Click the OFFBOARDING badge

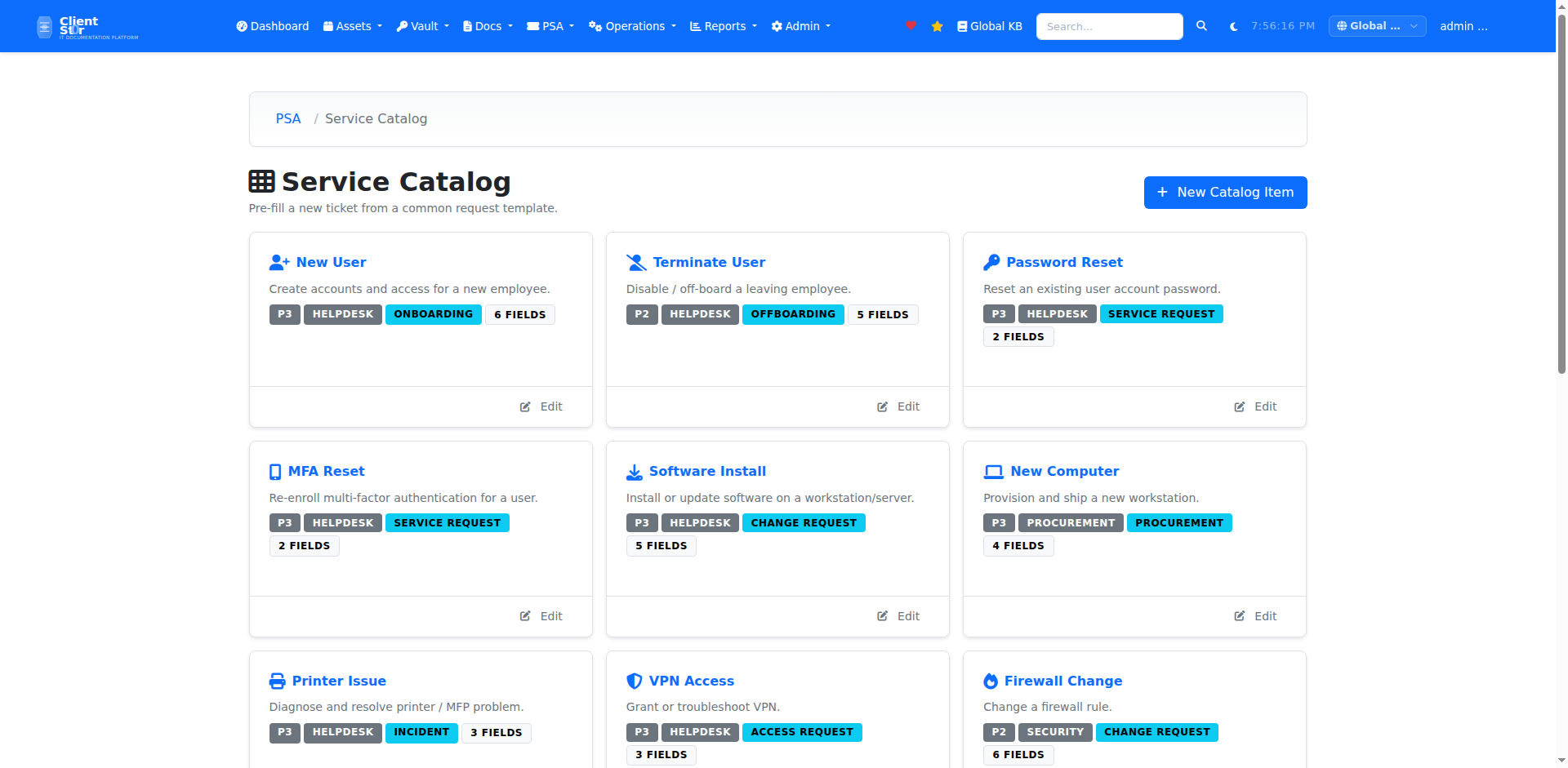tap(793, 314)
